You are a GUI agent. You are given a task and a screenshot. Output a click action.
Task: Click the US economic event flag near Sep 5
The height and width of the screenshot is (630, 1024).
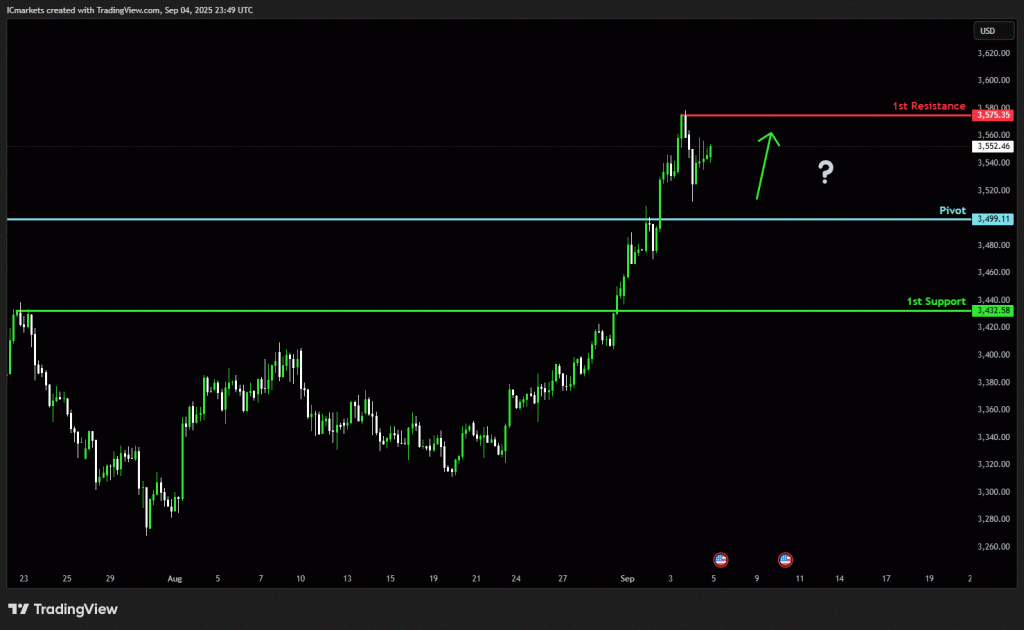[720, 559]
